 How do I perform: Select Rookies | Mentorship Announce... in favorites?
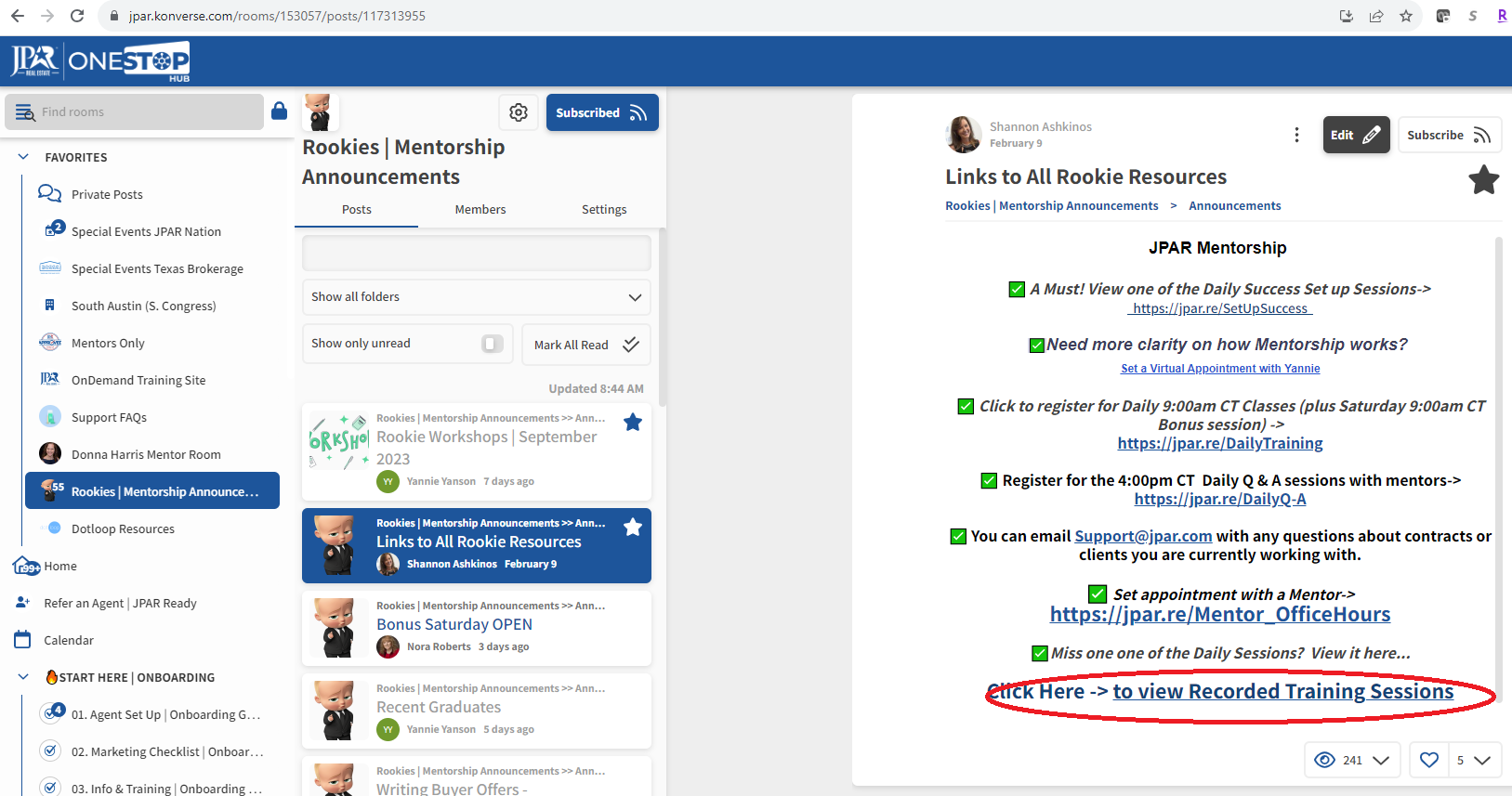tap(152, 490)
